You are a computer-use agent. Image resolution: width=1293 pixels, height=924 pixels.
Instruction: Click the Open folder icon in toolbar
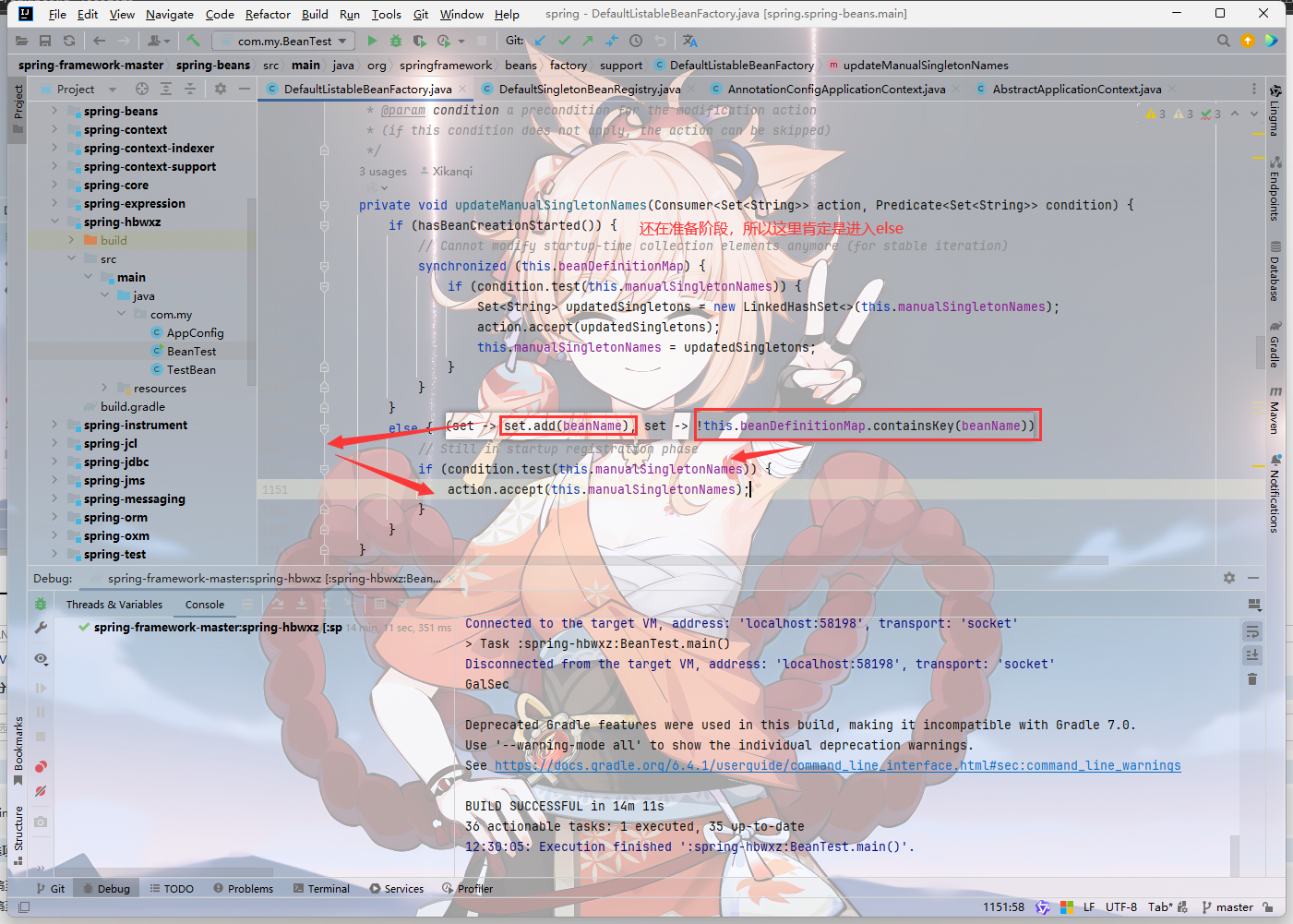[x=21, y=41]
